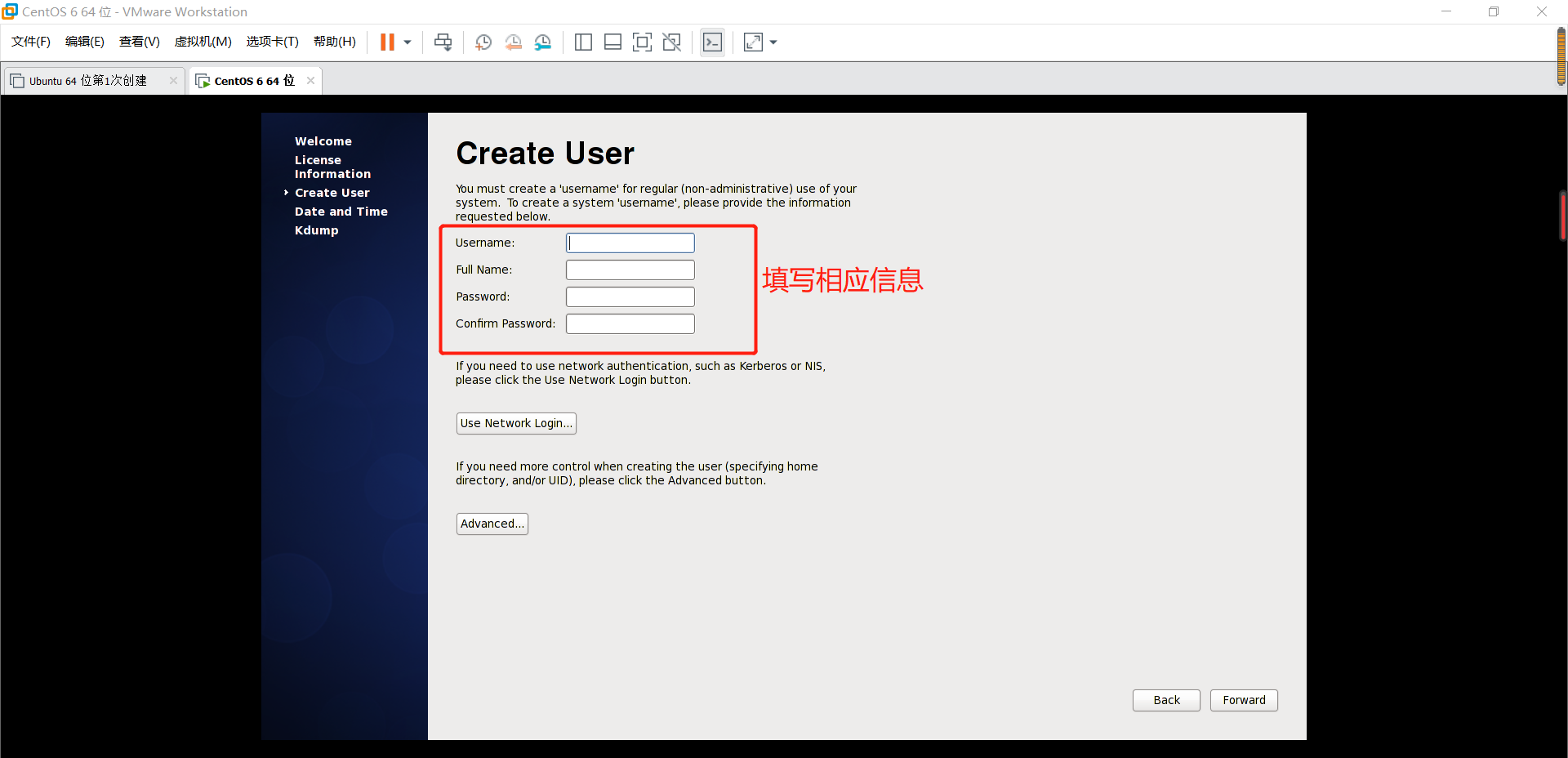Screen dimensions: 1568x758
Task: Click the Use Network Login button
Action: coord(516,423)
